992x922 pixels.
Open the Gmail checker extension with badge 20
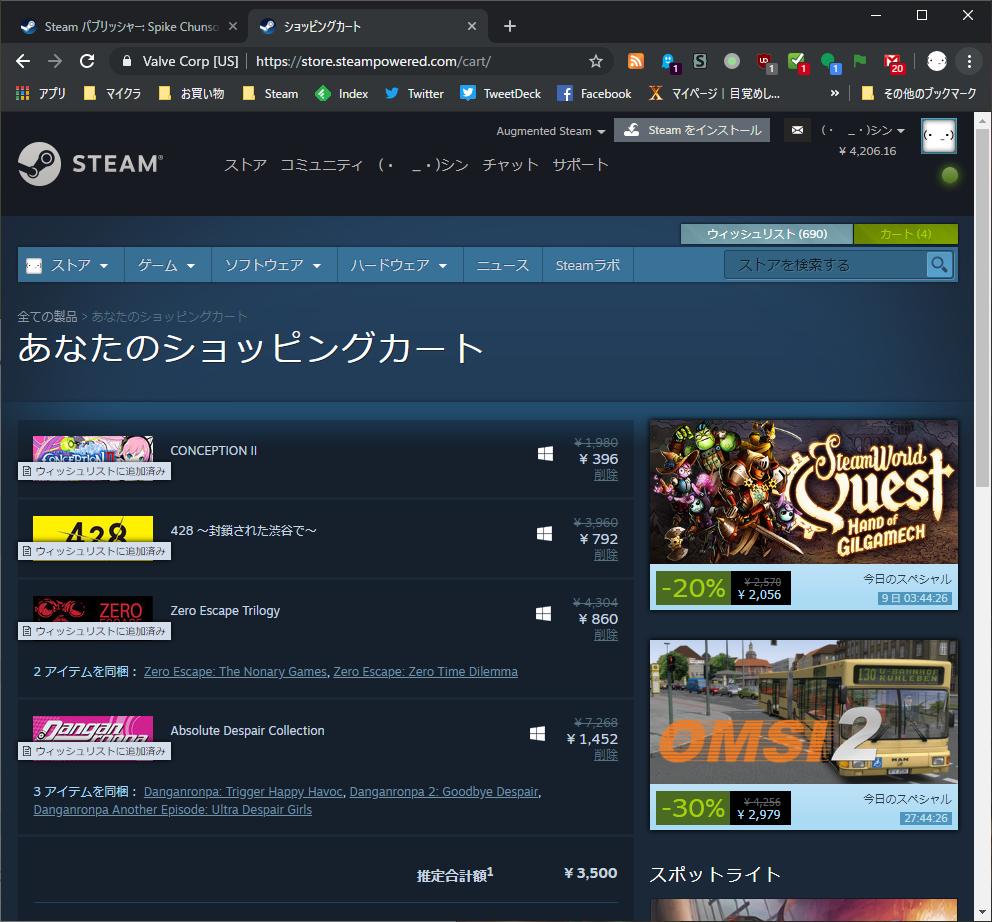click(894, 62)
